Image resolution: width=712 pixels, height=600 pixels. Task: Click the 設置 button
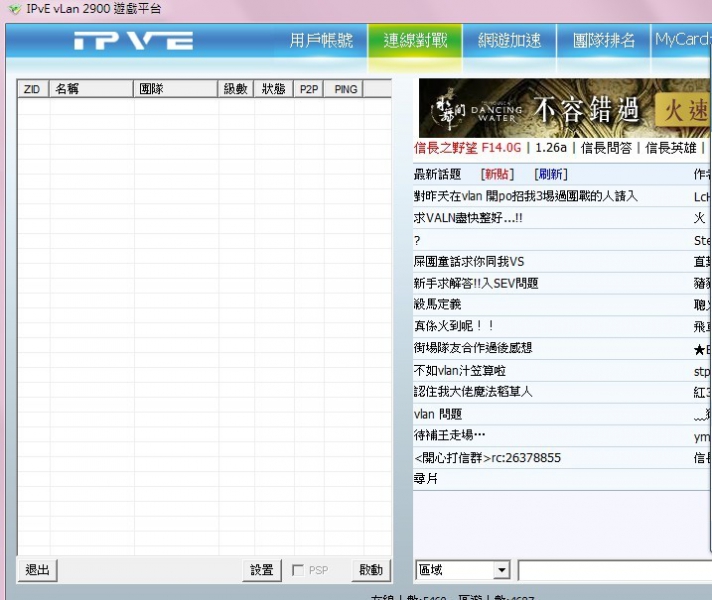coord(262,570)
